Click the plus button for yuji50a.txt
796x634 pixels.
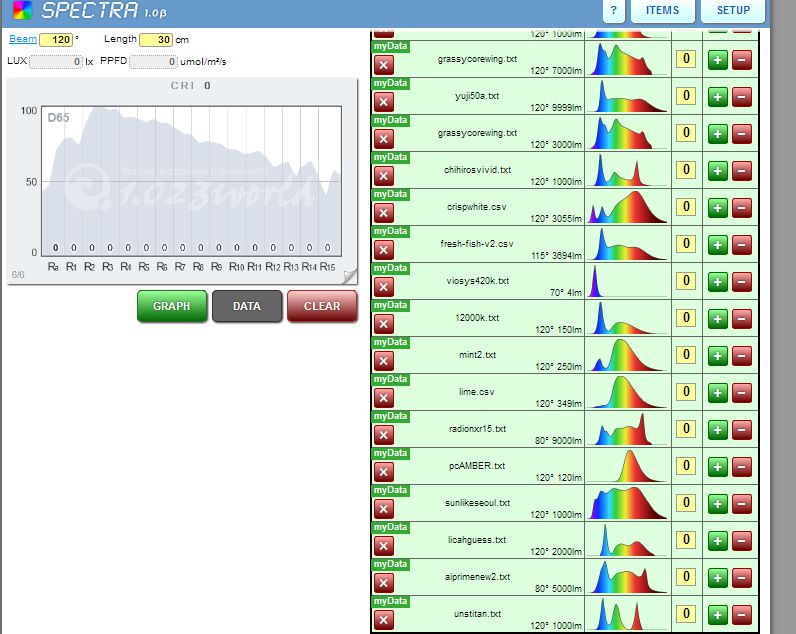point(717,97)
